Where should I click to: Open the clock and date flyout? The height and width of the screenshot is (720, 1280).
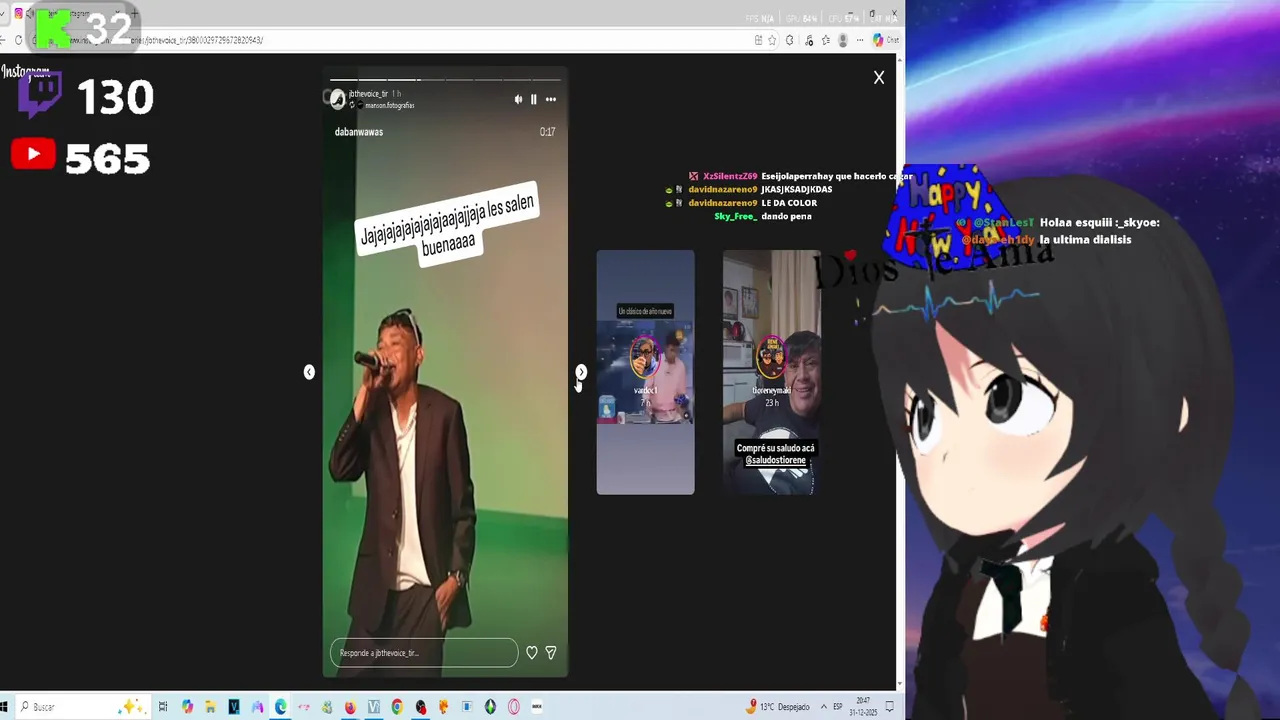click(862, 707)
